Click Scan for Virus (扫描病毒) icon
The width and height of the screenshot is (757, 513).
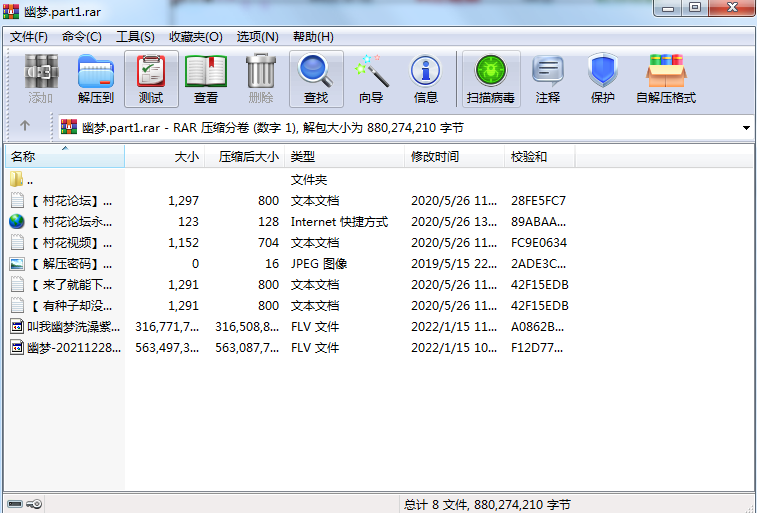pos(490,79)
